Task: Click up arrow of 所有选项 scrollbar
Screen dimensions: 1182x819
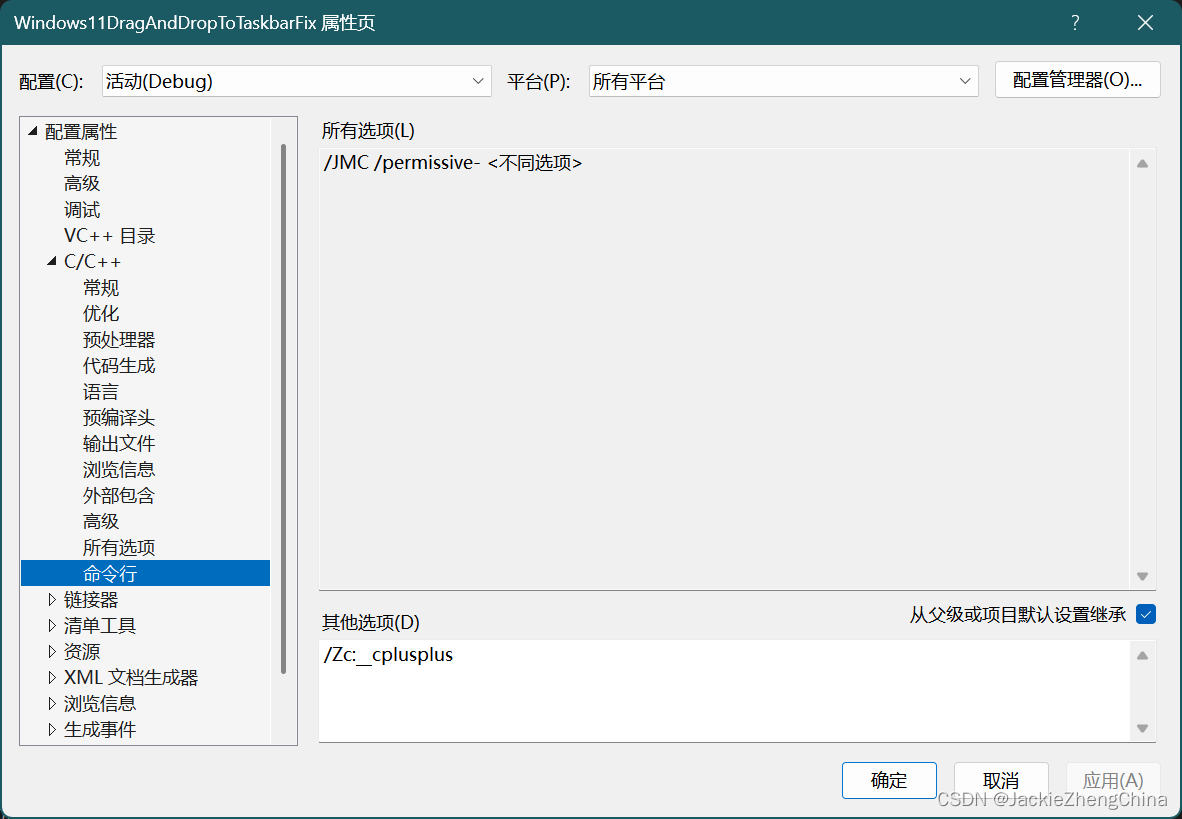Action: [x=1143, y=164]
